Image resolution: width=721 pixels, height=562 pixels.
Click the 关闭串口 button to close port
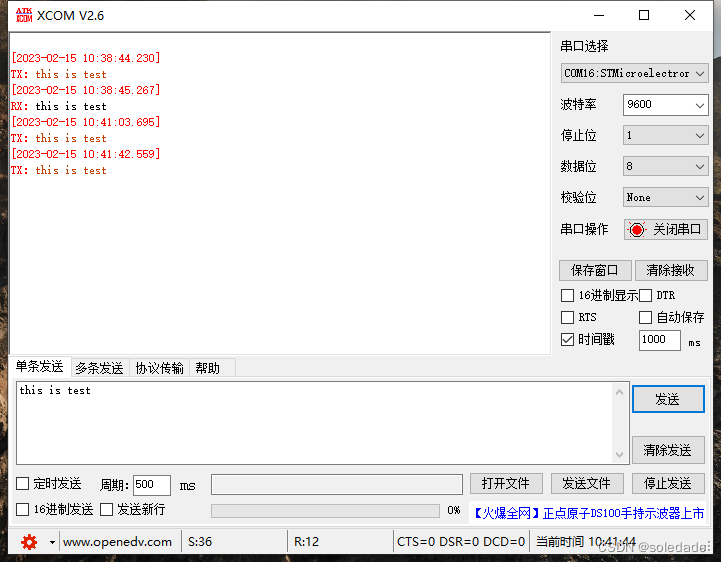[x=665, y=229]
